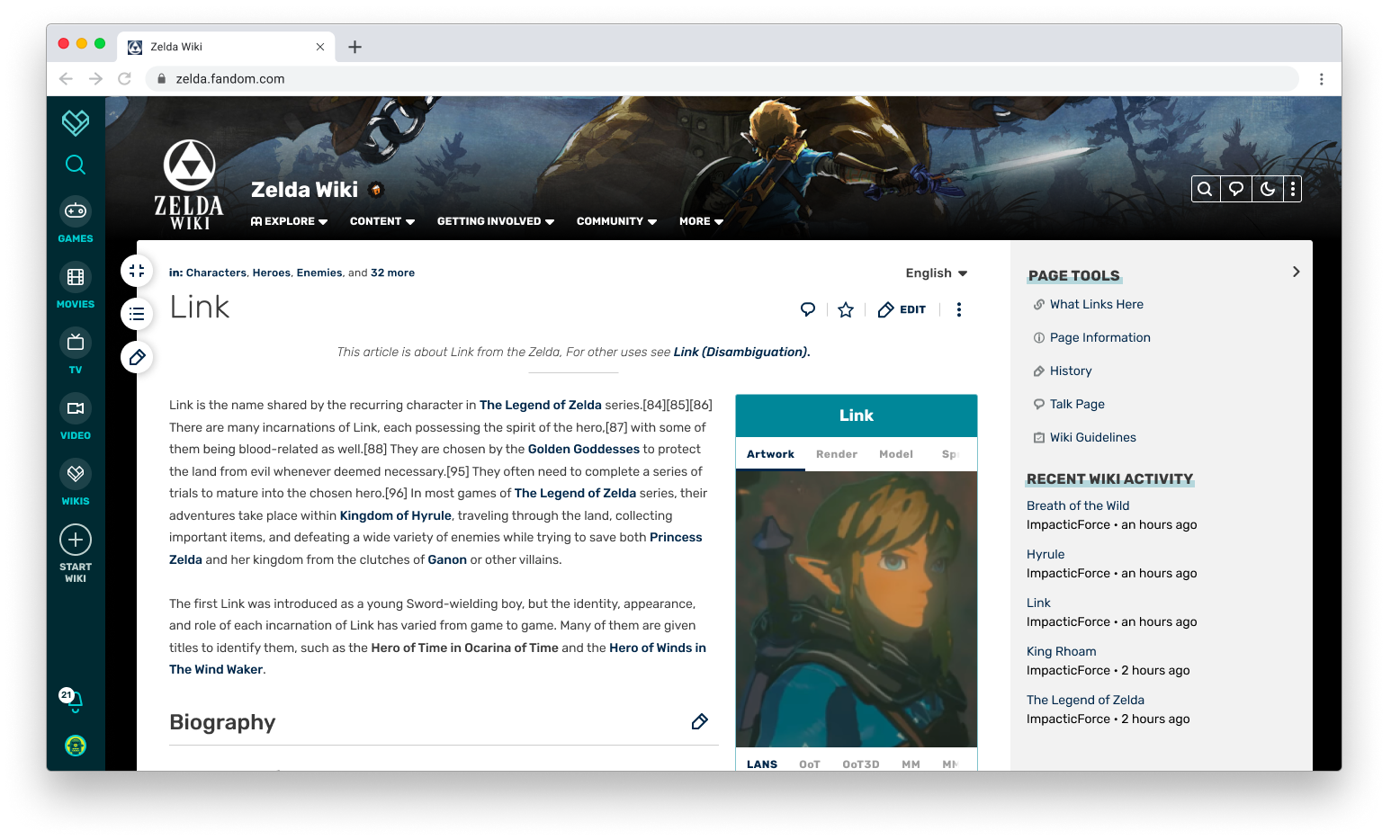
Task: Open King Rhoam recent activity link
Action: (x=1062, y=652)
